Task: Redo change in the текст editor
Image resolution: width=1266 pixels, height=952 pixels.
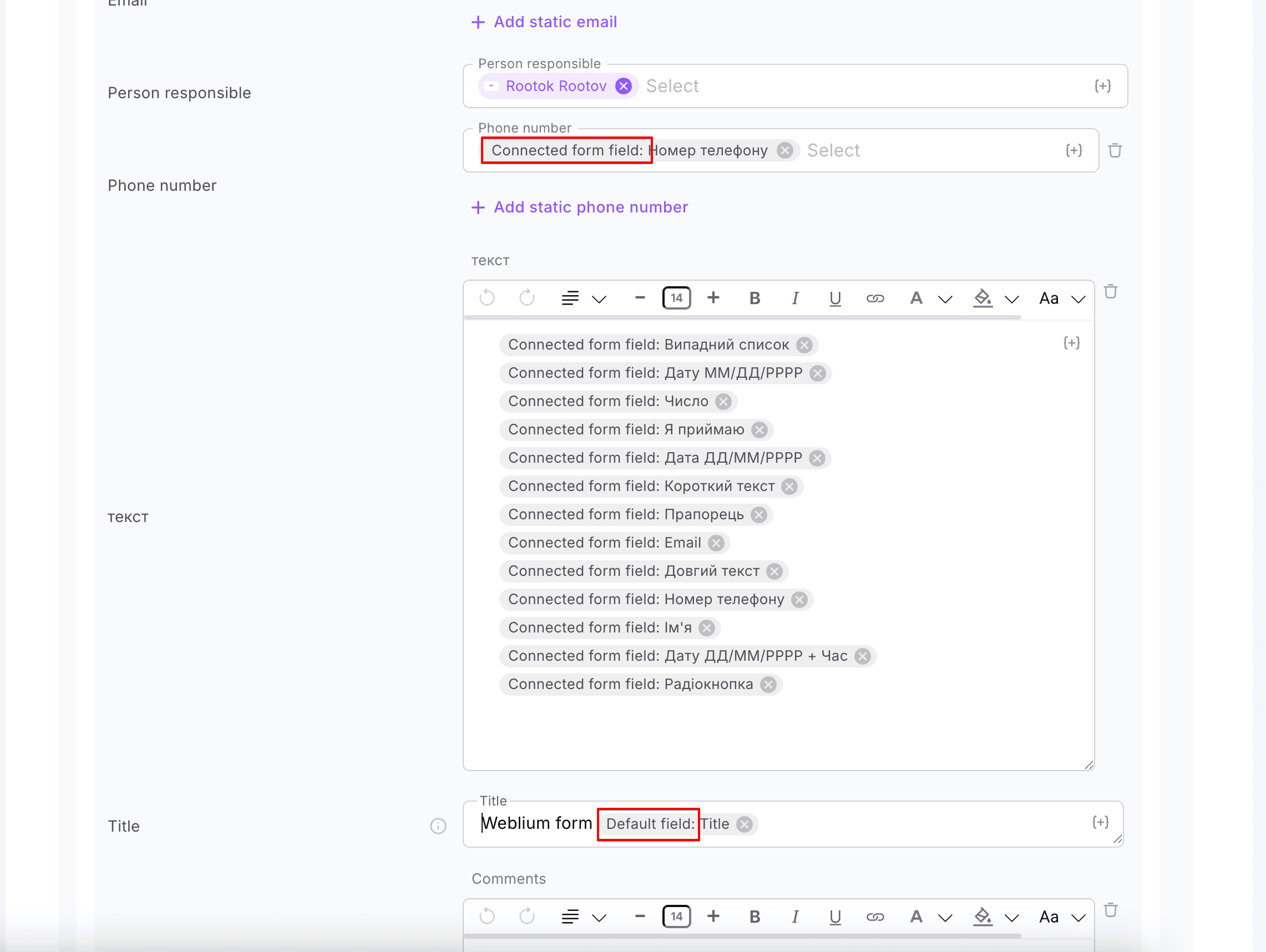Action: [527, 298]
